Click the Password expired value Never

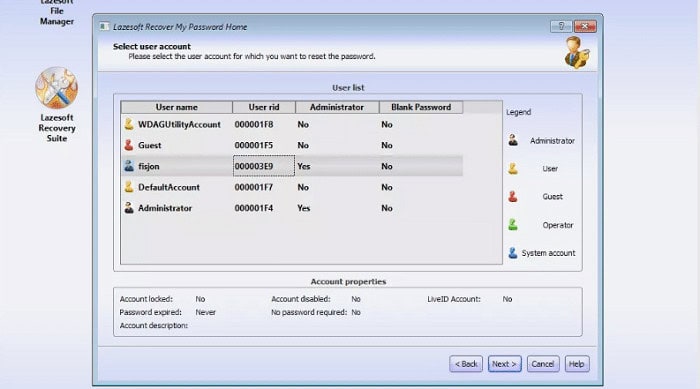tap(205, 312)
